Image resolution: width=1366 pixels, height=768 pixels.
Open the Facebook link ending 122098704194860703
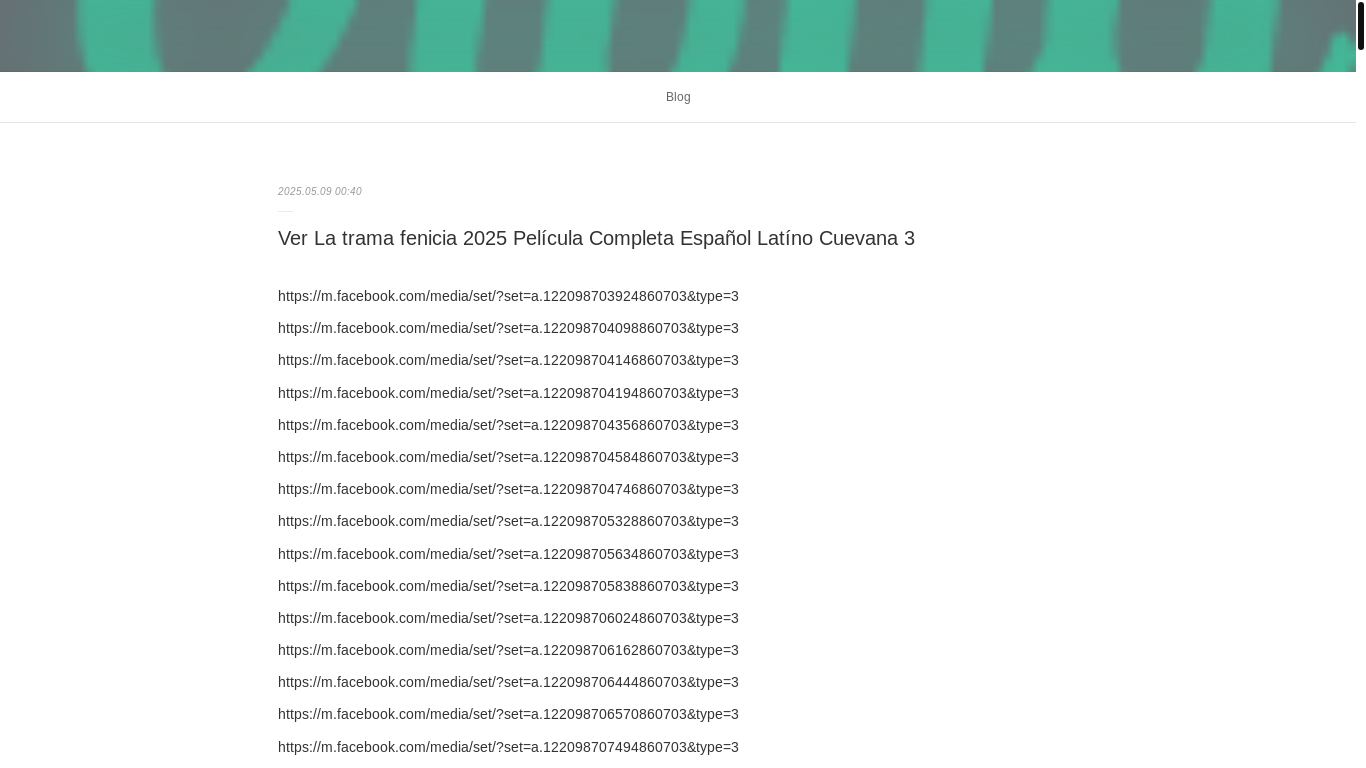tap(508, 393)
